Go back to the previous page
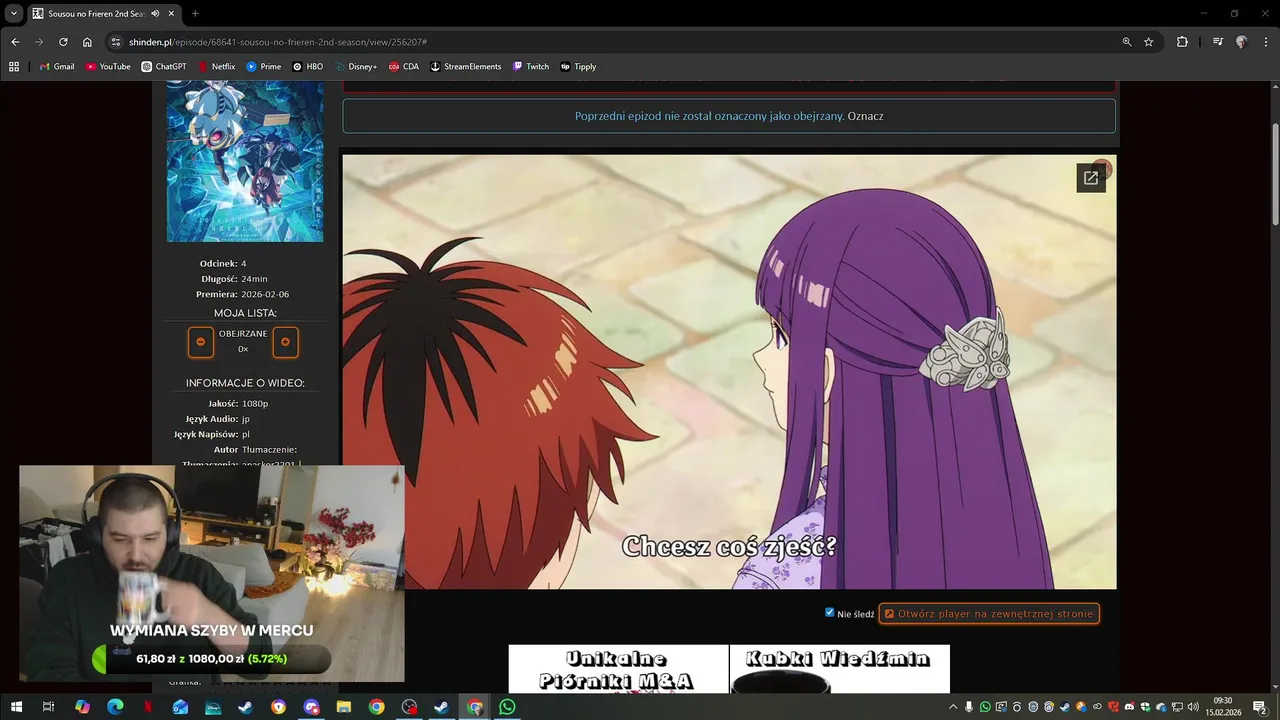Image resolution: width=1280 pixels, height=720 pixels. pos(15,42)
